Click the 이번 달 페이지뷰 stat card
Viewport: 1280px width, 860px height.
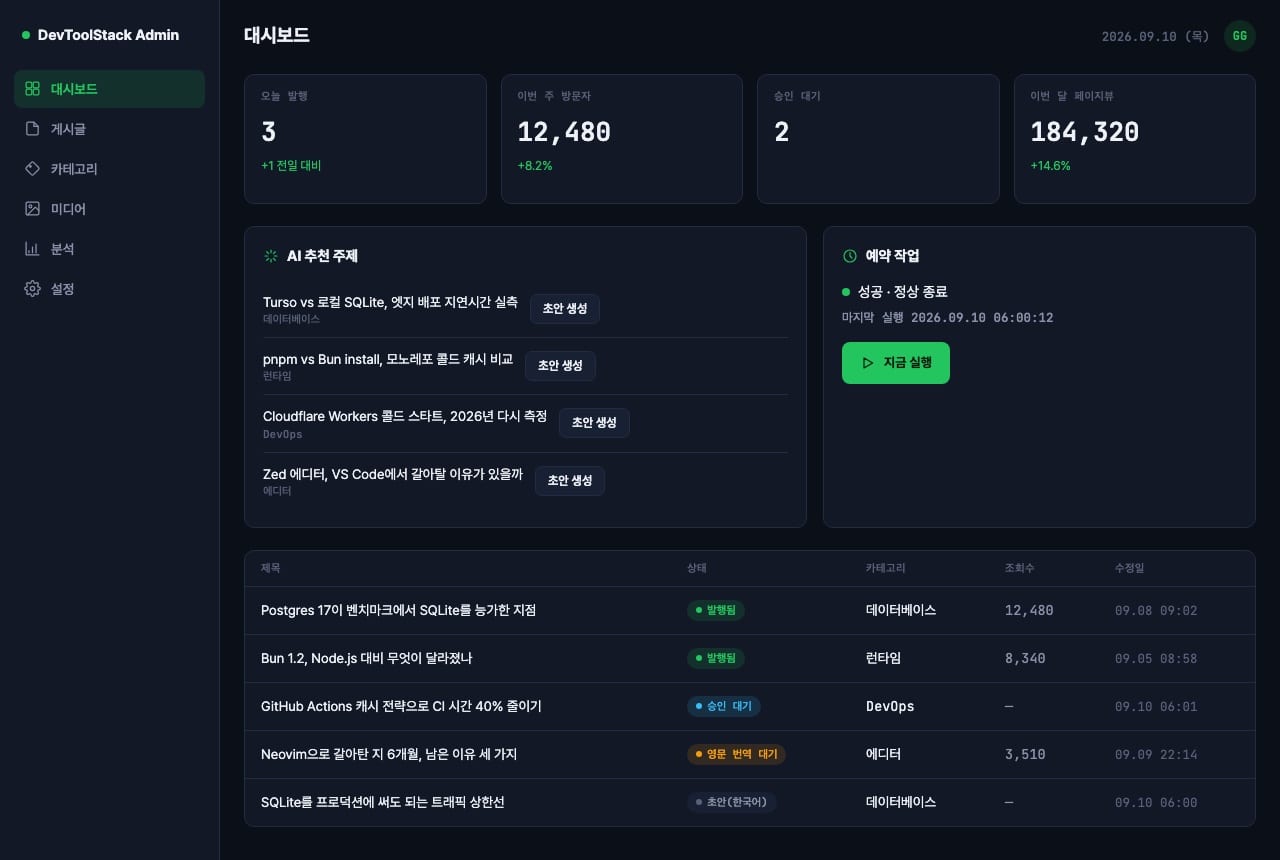point(1135,139)
